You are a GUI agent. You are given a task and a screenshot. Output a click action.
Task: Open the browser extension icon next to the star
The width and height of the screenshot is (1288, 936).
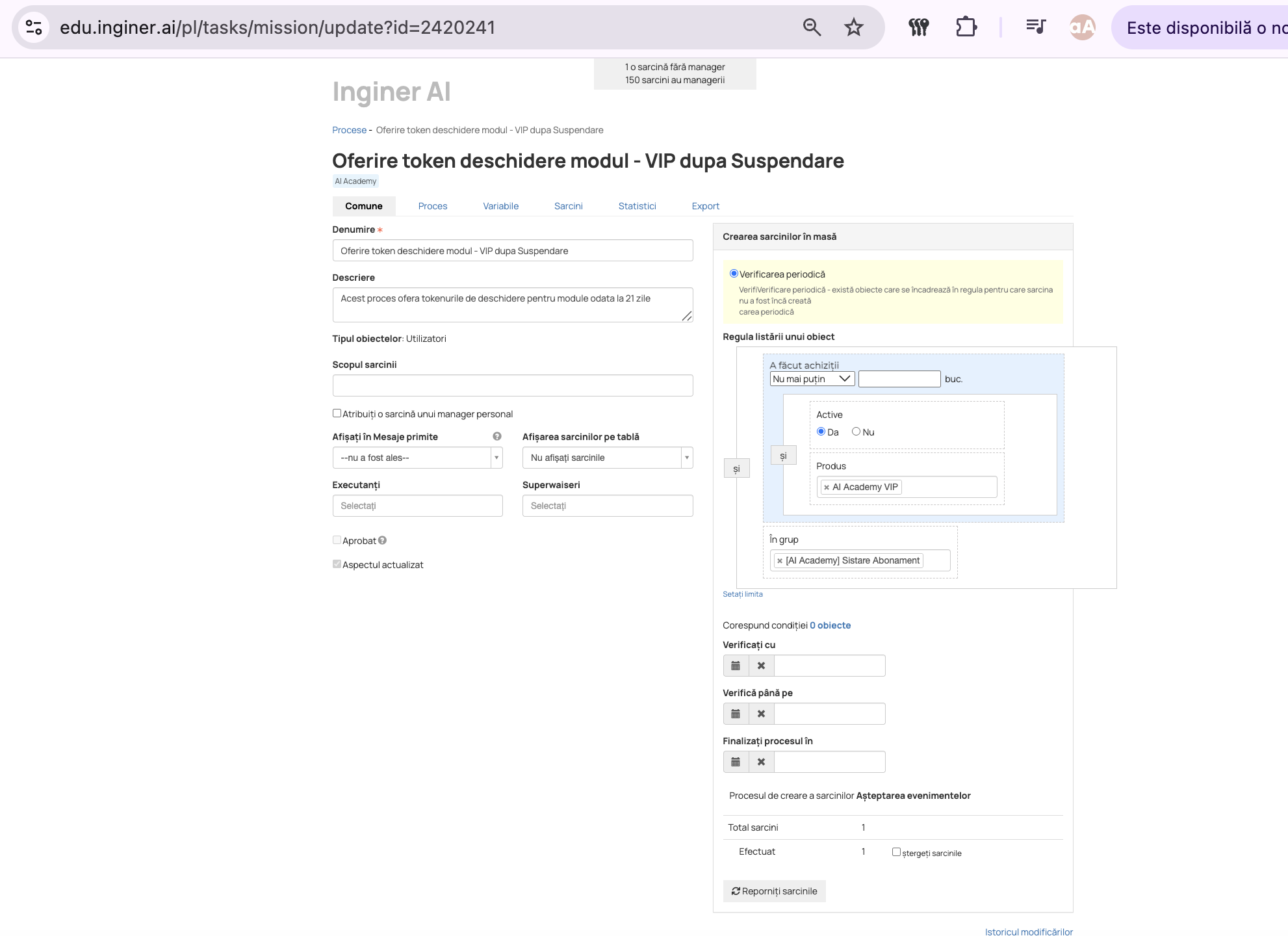point(918,27)
